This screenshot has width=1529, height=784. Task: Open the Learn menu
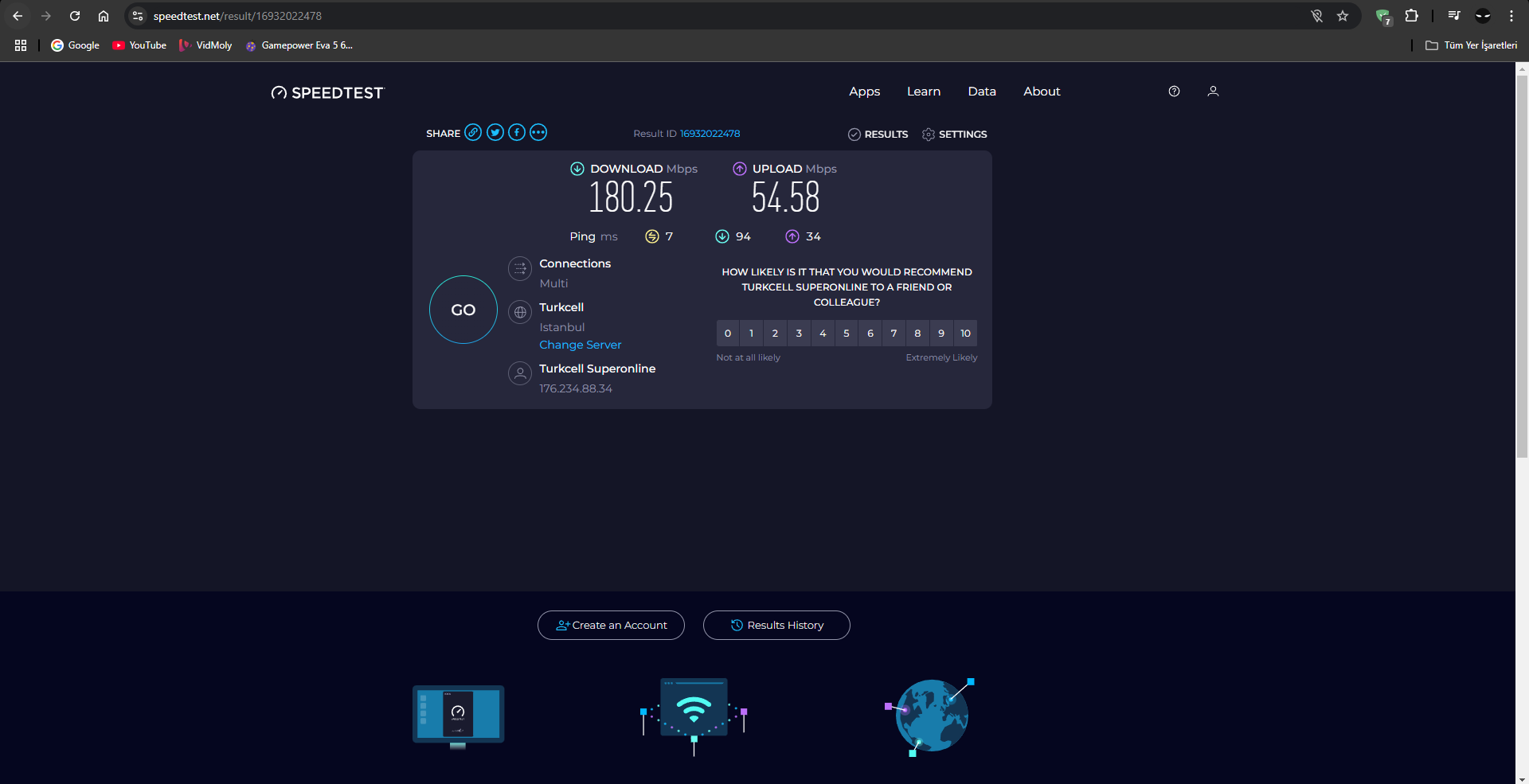pos(924,92)
